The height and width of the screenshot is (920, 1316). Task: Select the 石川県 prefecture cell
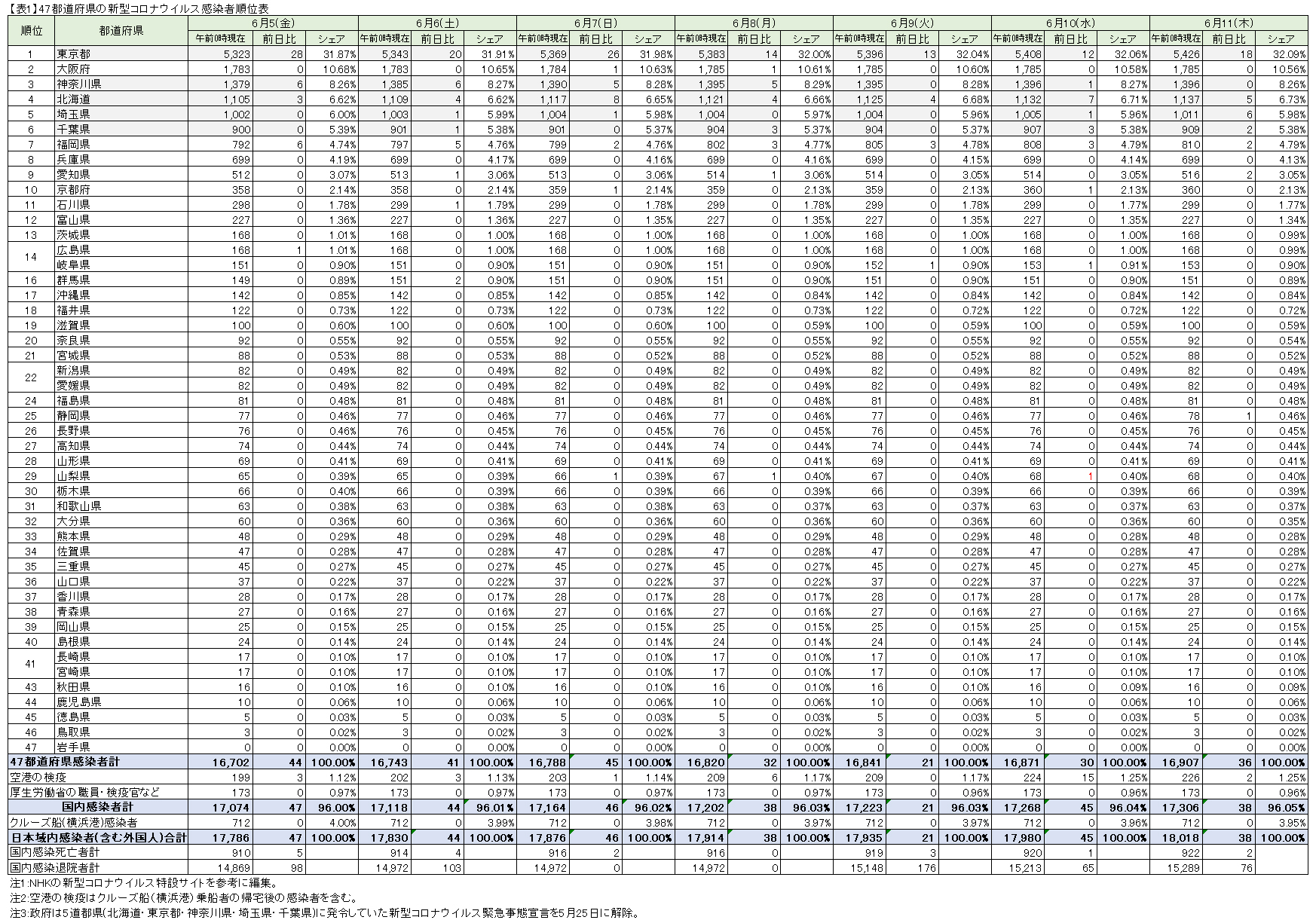coord(121,204)
